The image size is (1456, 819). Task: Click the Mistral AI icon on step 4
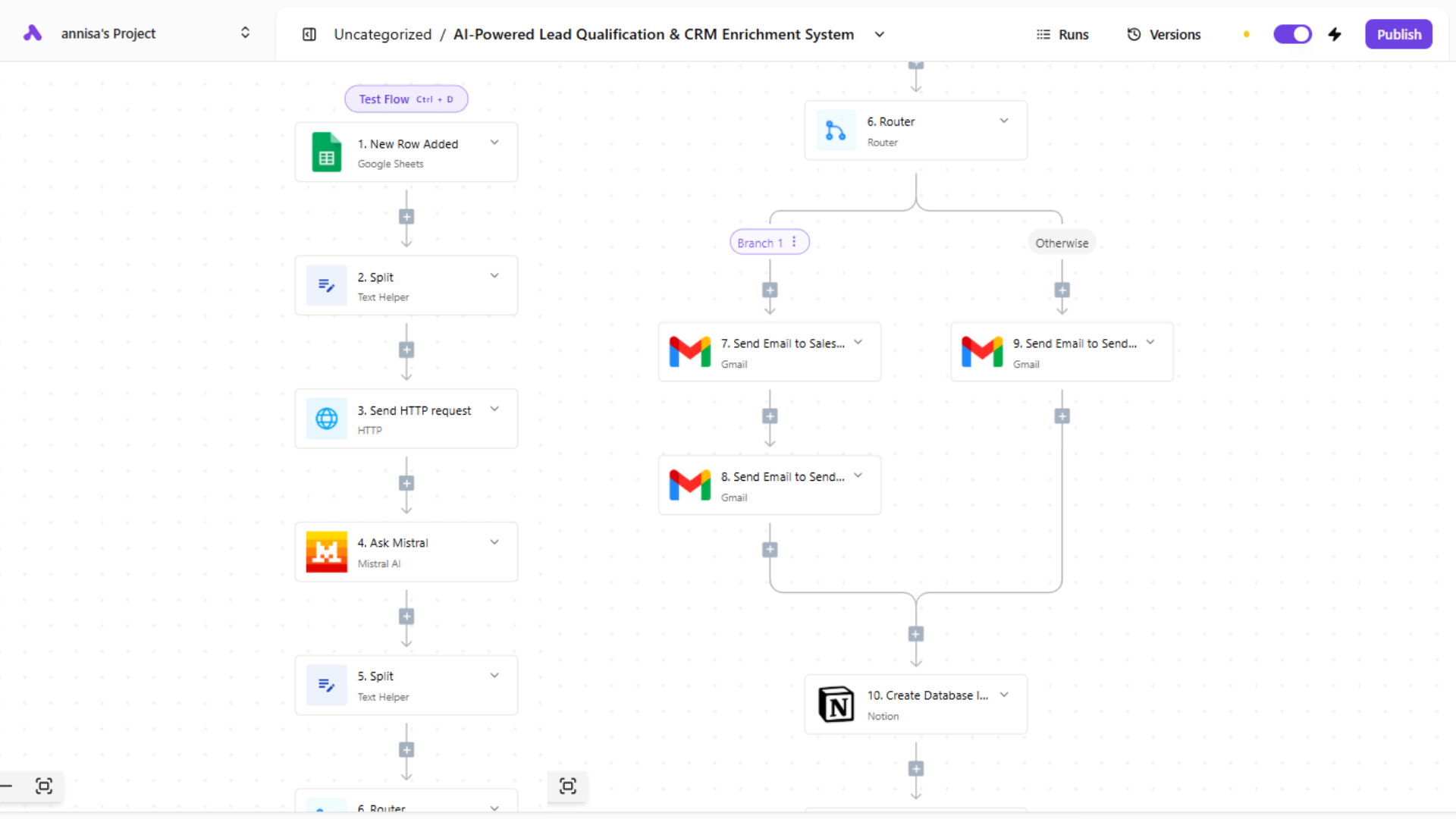(x=326, y=552)
